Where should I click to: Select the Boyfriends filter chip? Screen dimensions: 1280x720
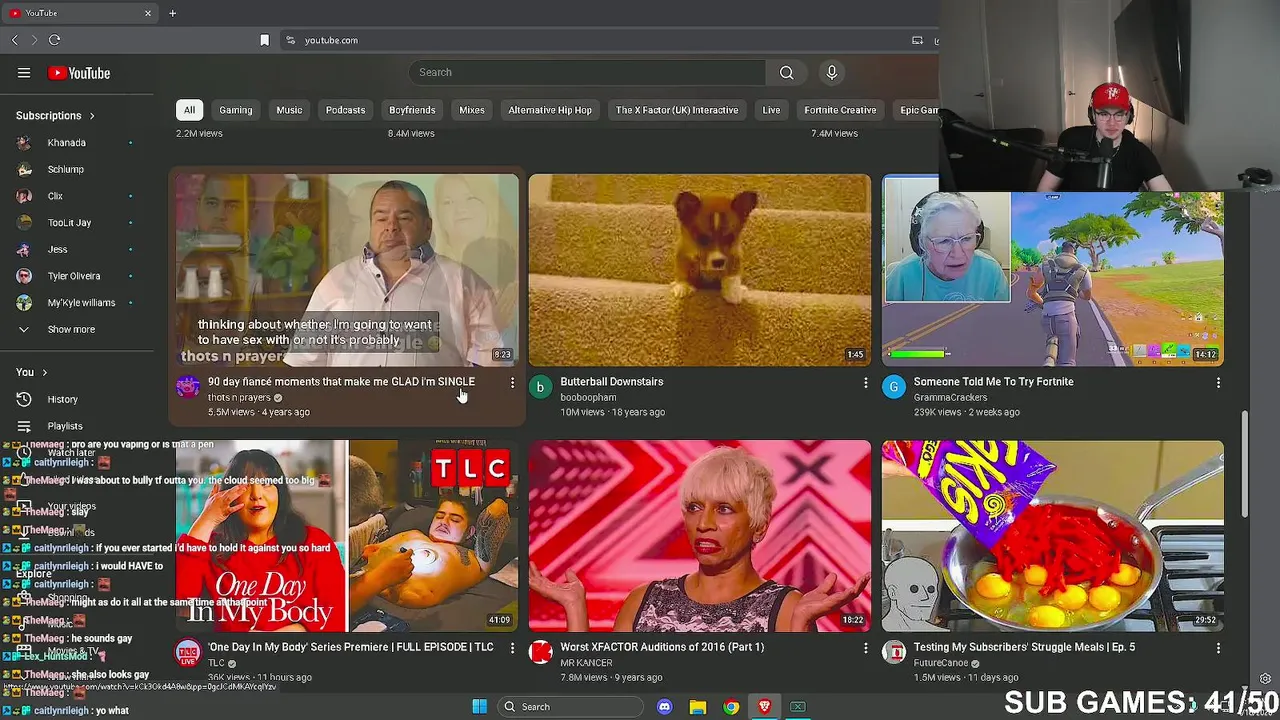[x=412, y=110]
